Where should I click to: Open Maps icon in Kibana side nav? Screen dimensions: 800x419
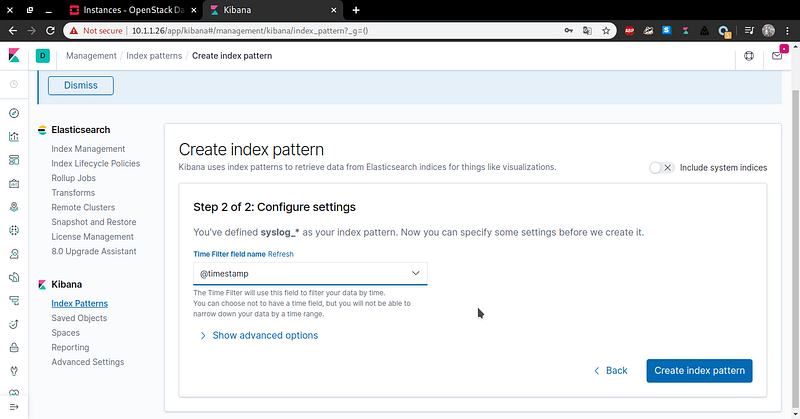coord(14,207)
